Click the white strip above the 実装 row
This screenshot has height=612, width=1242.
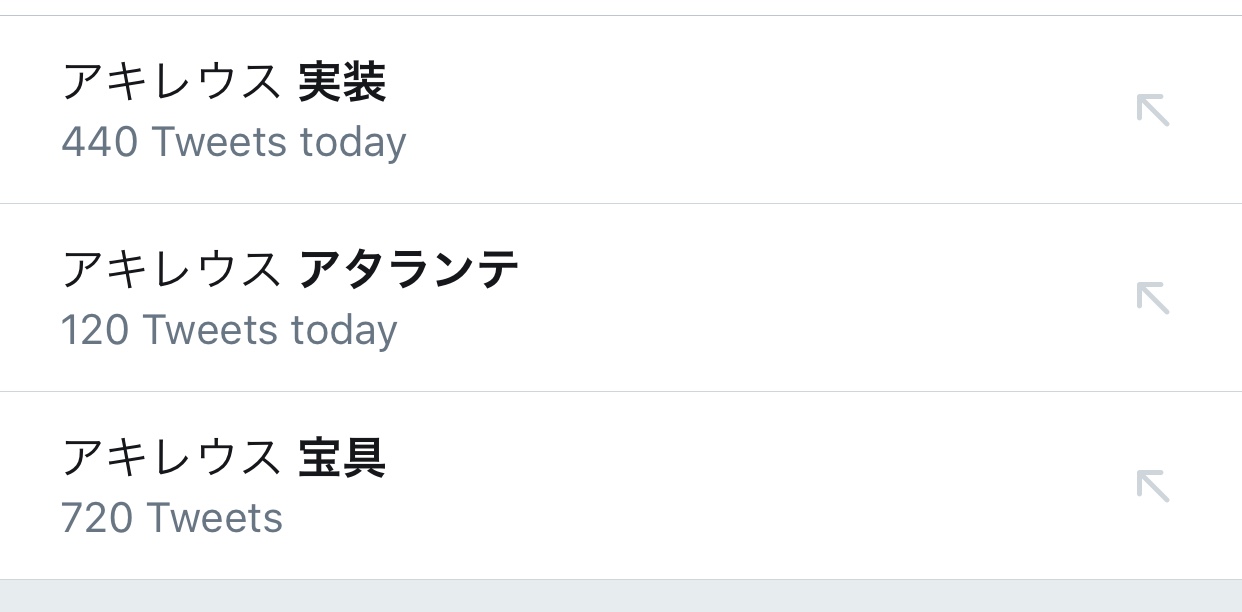[620, 7]
